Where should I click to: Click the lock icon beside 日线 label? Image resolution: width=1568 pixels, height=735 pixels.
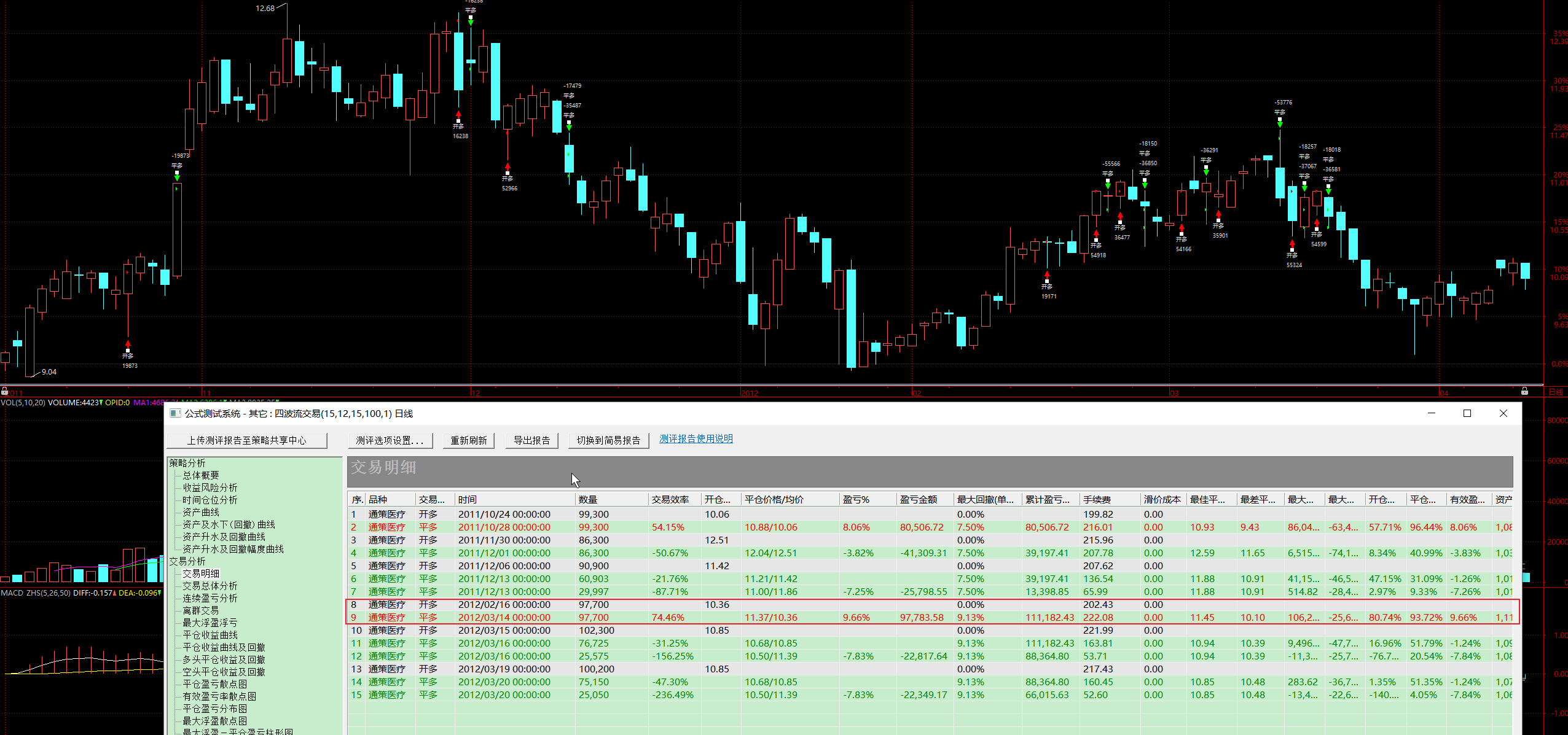[1524, 391]
